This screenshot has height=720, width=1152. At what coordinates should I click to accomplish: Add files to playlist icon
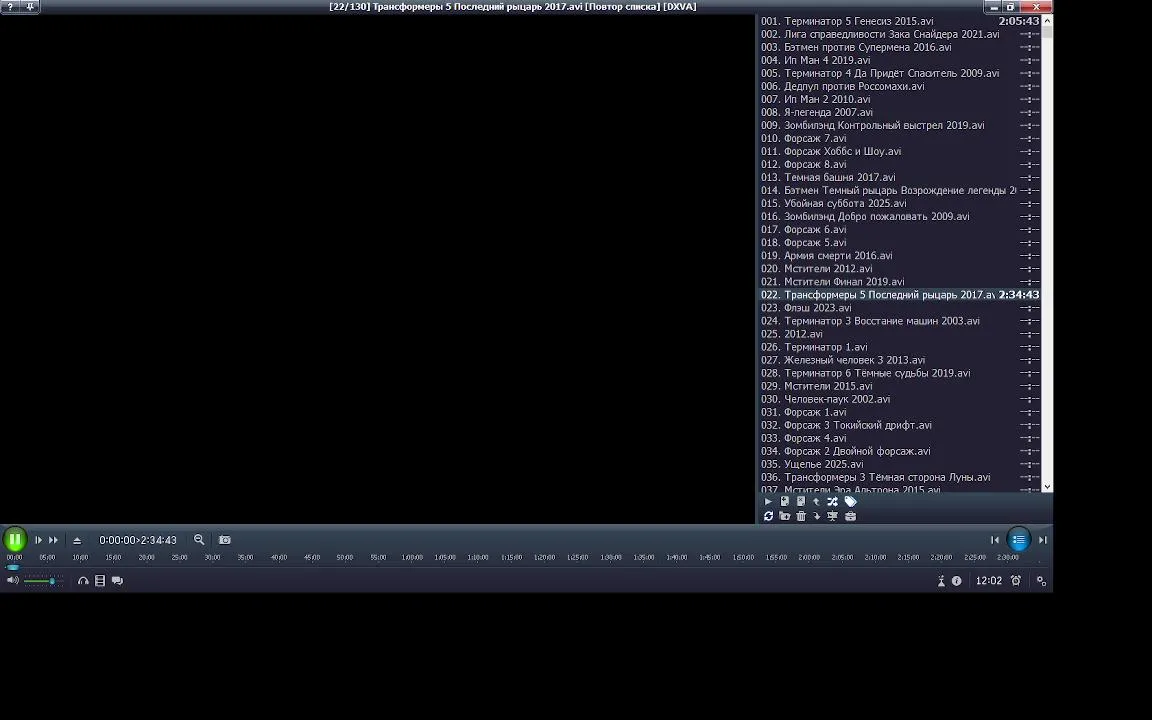coord(785,502)
